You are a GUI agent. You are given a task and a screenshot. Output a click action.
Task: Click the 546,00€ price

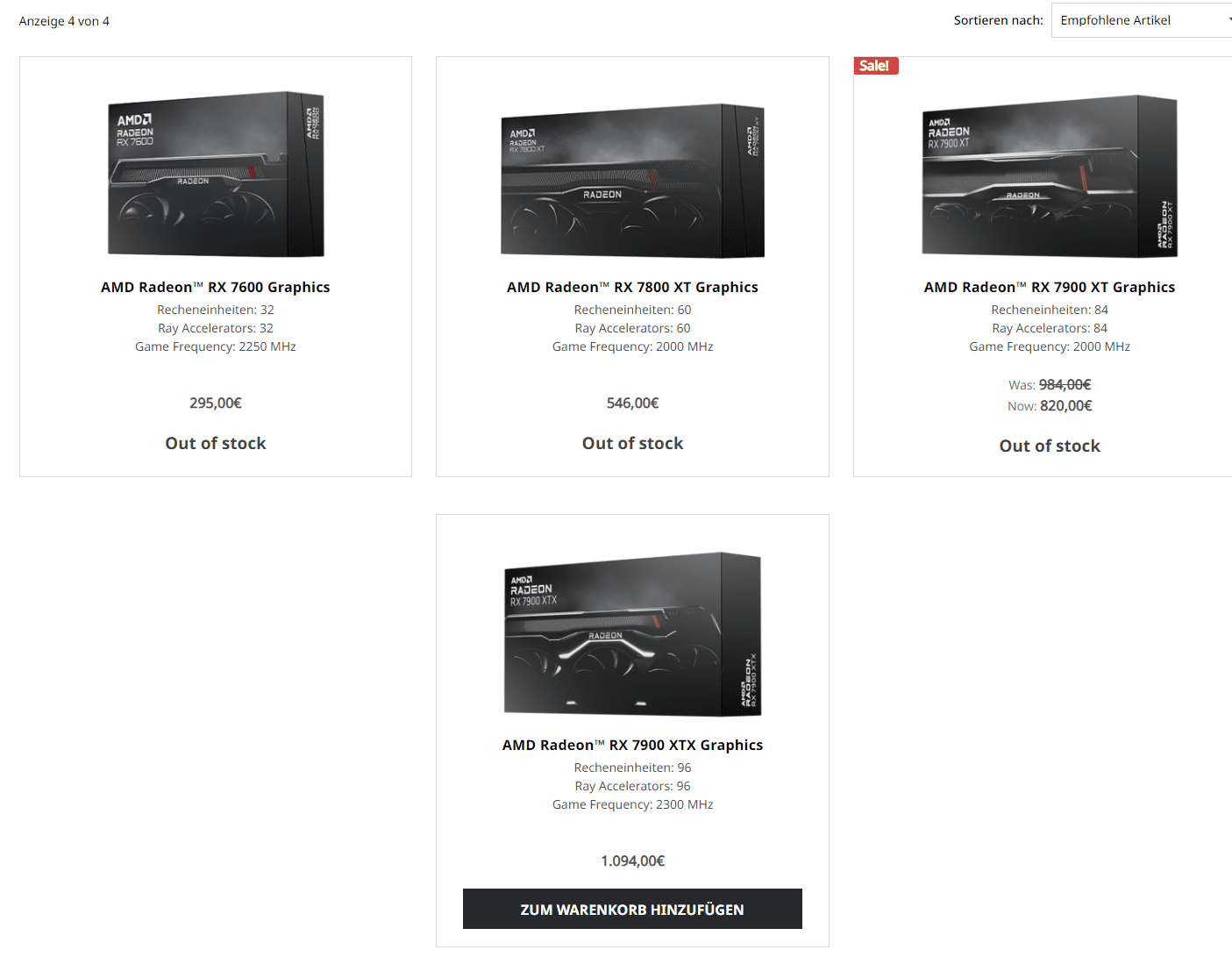pos(632,403)
